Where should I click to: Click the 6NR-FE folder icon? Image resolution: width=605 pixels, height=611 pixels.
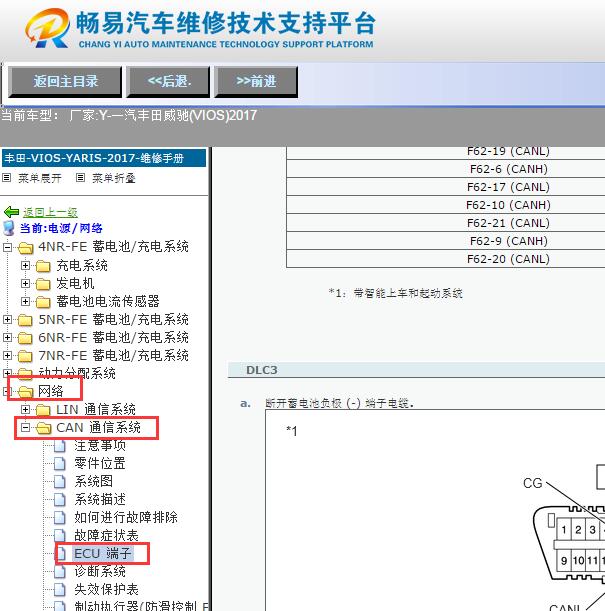click(x=25, y=338)
